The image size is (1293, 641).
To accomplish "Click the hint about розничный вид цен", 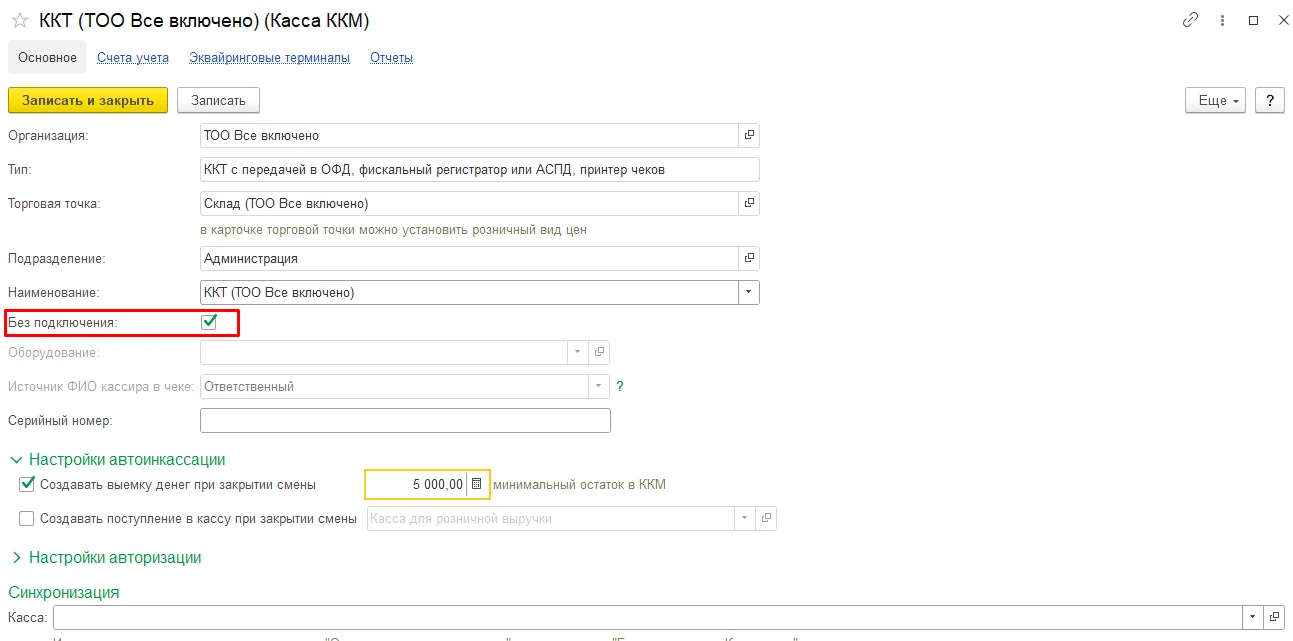I will [394, 230].
